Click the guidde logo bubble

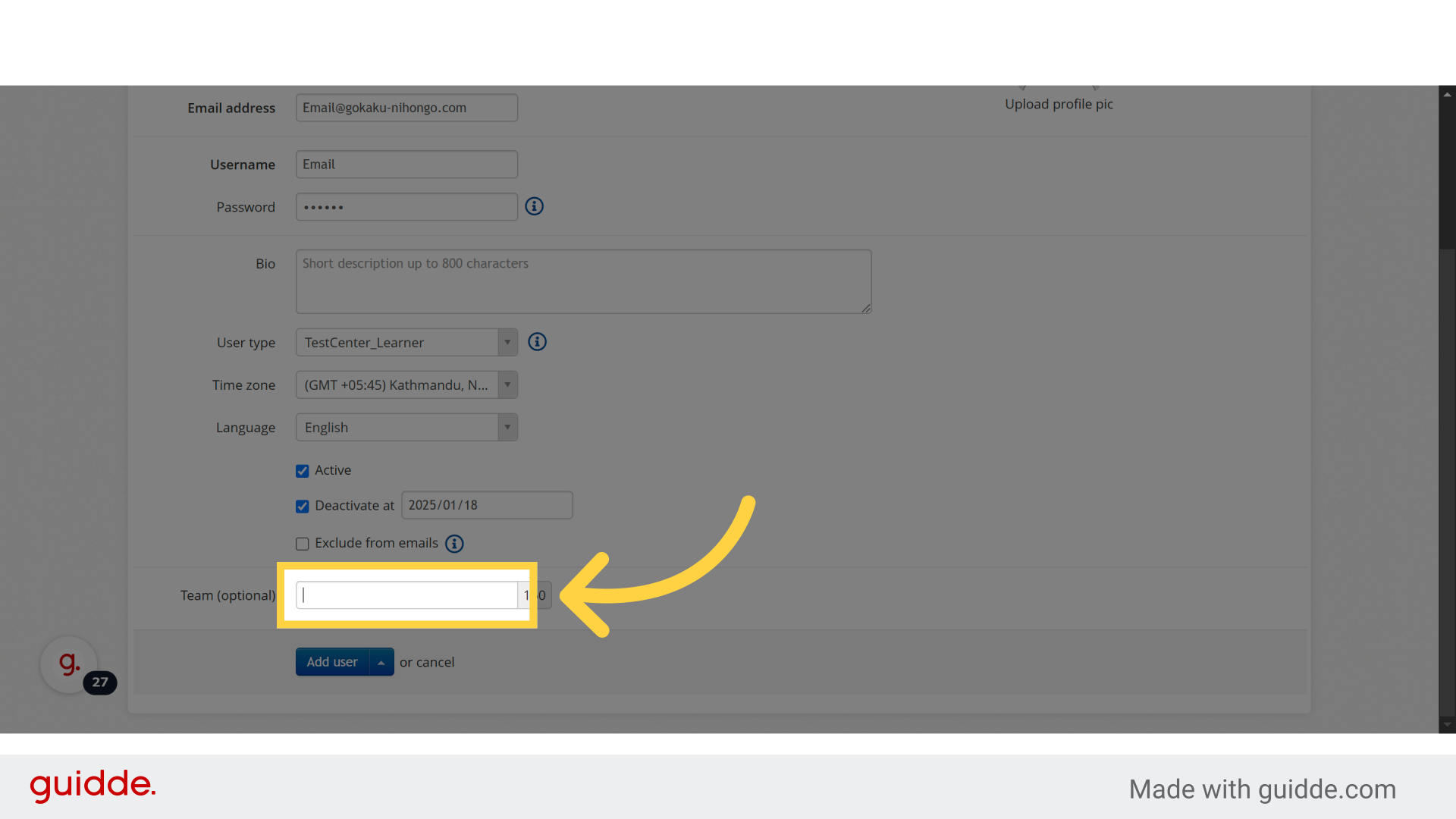[x=68, y=664]
